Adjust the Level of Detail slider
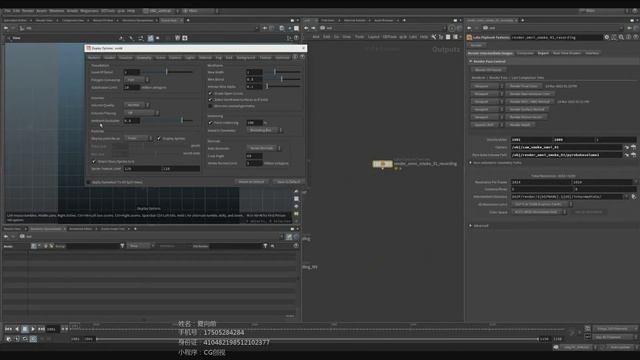This screenshot has width=640, height=360. click(x=167, y=72)
